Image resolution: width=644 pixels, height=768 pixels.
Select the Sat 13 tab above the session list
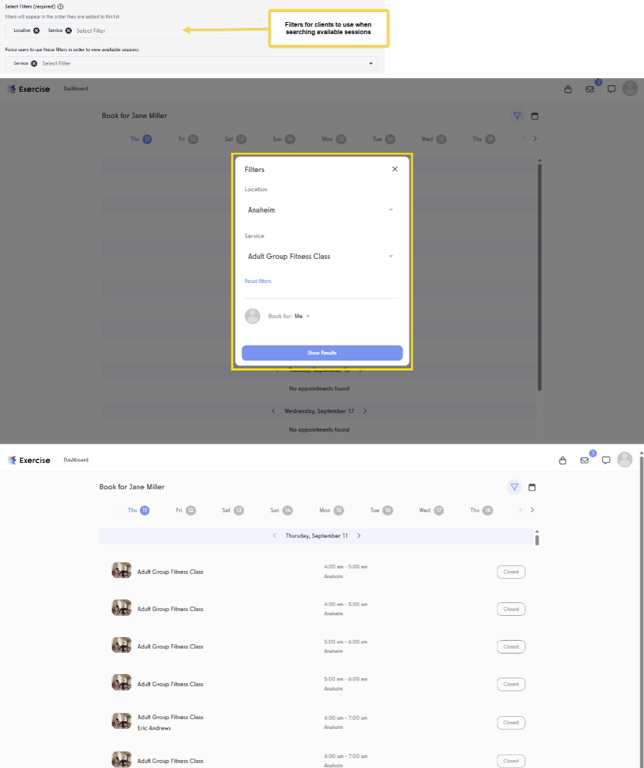[233, 510]
